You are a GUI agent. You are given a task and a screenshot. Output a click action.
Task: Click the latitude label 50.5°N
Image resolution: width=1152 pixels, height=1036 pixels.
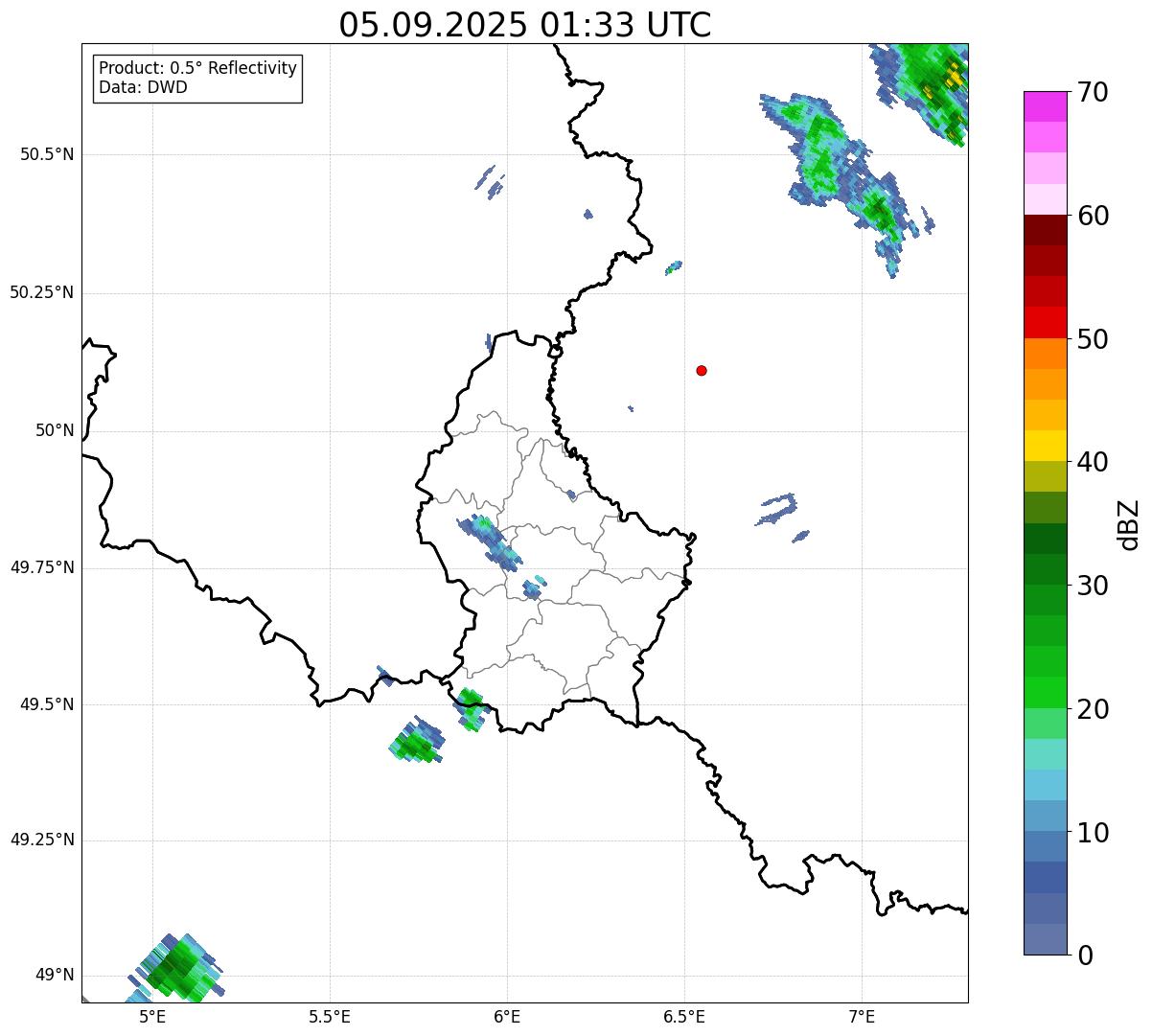[46, 154]
